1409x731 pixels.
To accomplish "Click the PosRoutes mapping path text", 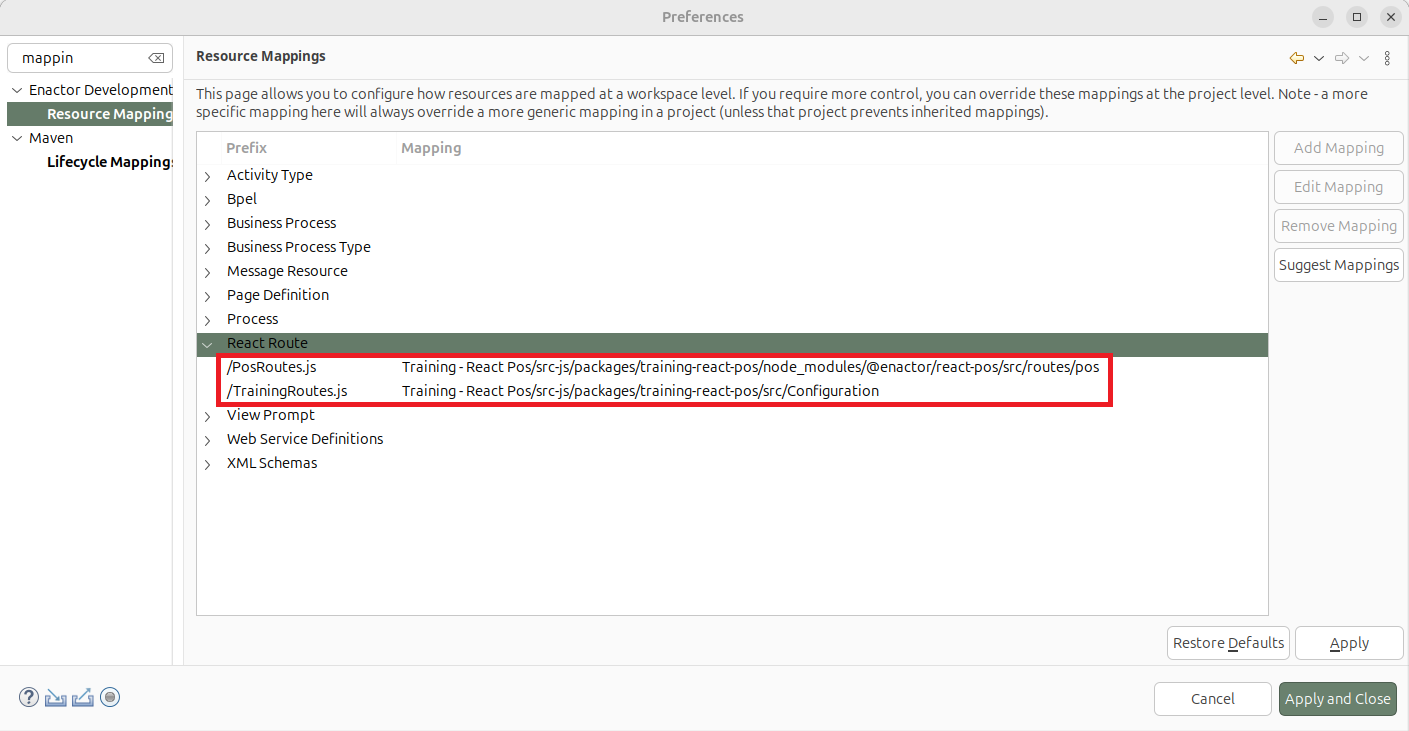I will click(x=750, y=367).
